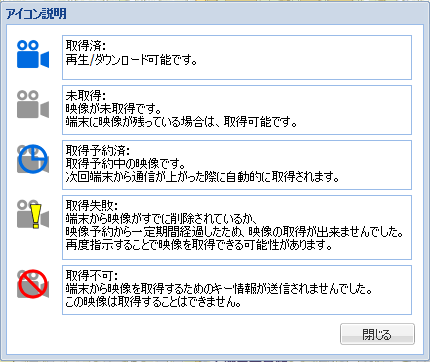Viewport: 430px width, 362px height.
Task: Select the line 次回端末から通信が上がった際に自動的に取得されます。
Action: click(202, 177)
